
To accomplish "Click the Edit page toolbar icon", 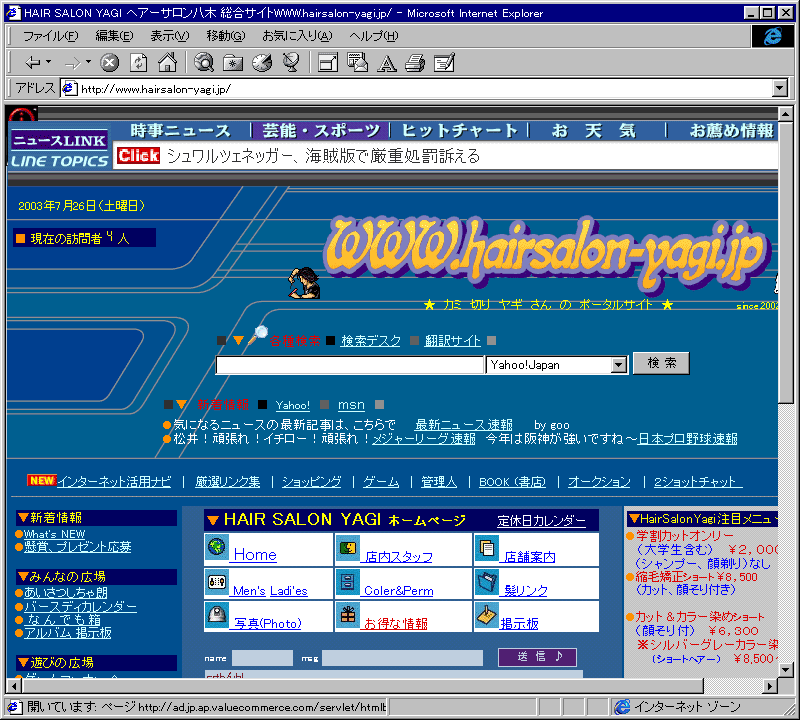I will point(444,63).
